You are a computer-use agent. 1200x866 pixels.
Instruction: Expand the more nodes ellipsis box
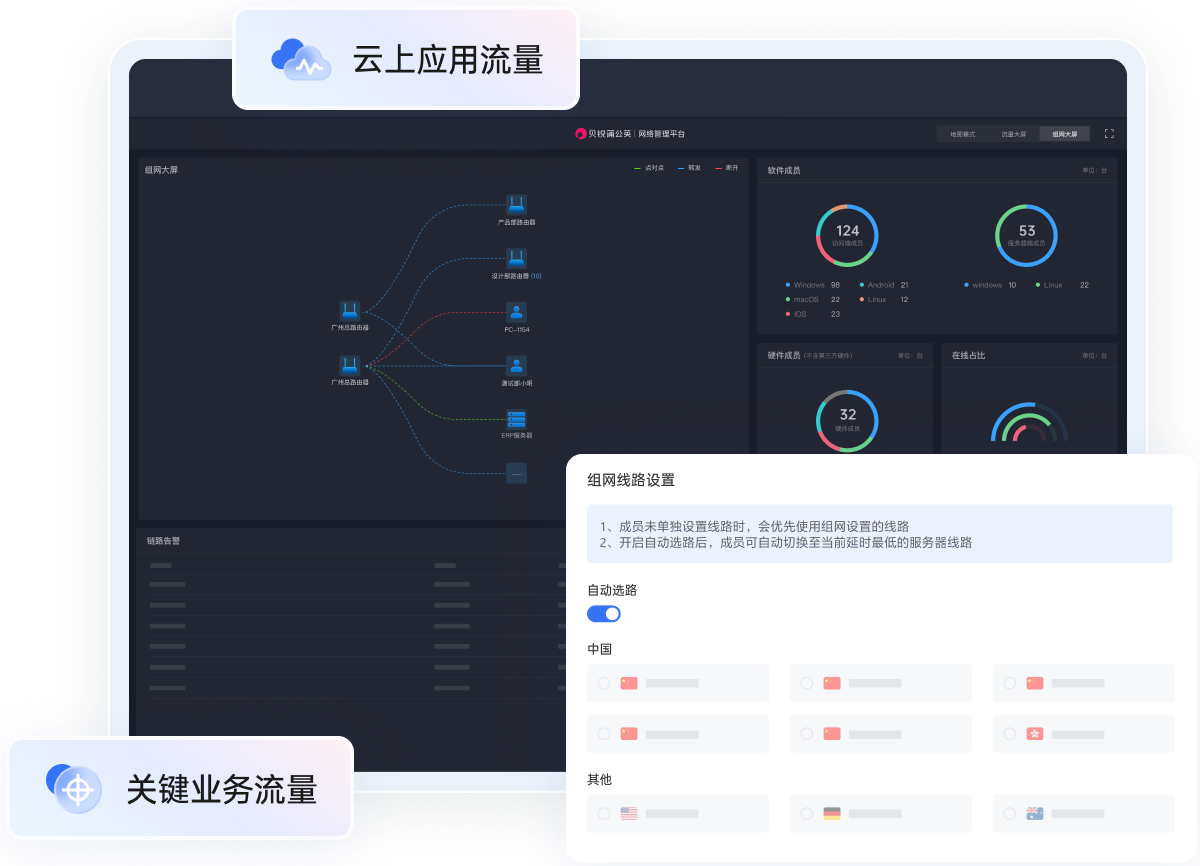516,473
